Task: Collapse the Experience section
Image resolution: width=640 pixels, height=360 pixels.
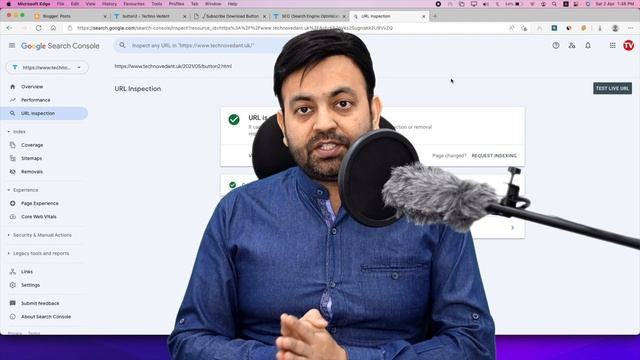Action: point(9,190)
